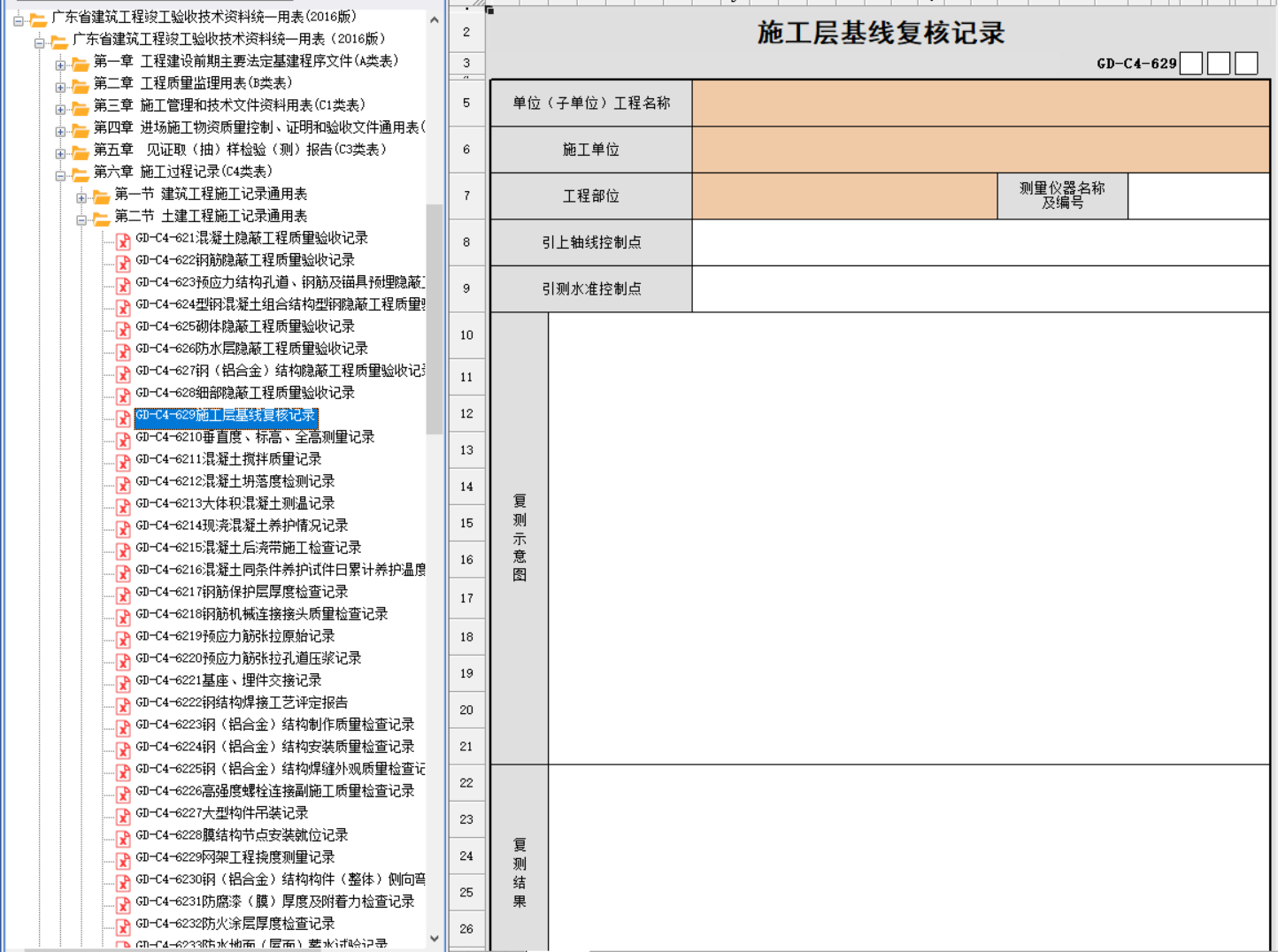The width and height of the screenshot is (1278, 952).
Task: Collapse the root 广东省建筑工程竣工验收技术资料统一用表(2016版) node
Action: tap(18, 20)
